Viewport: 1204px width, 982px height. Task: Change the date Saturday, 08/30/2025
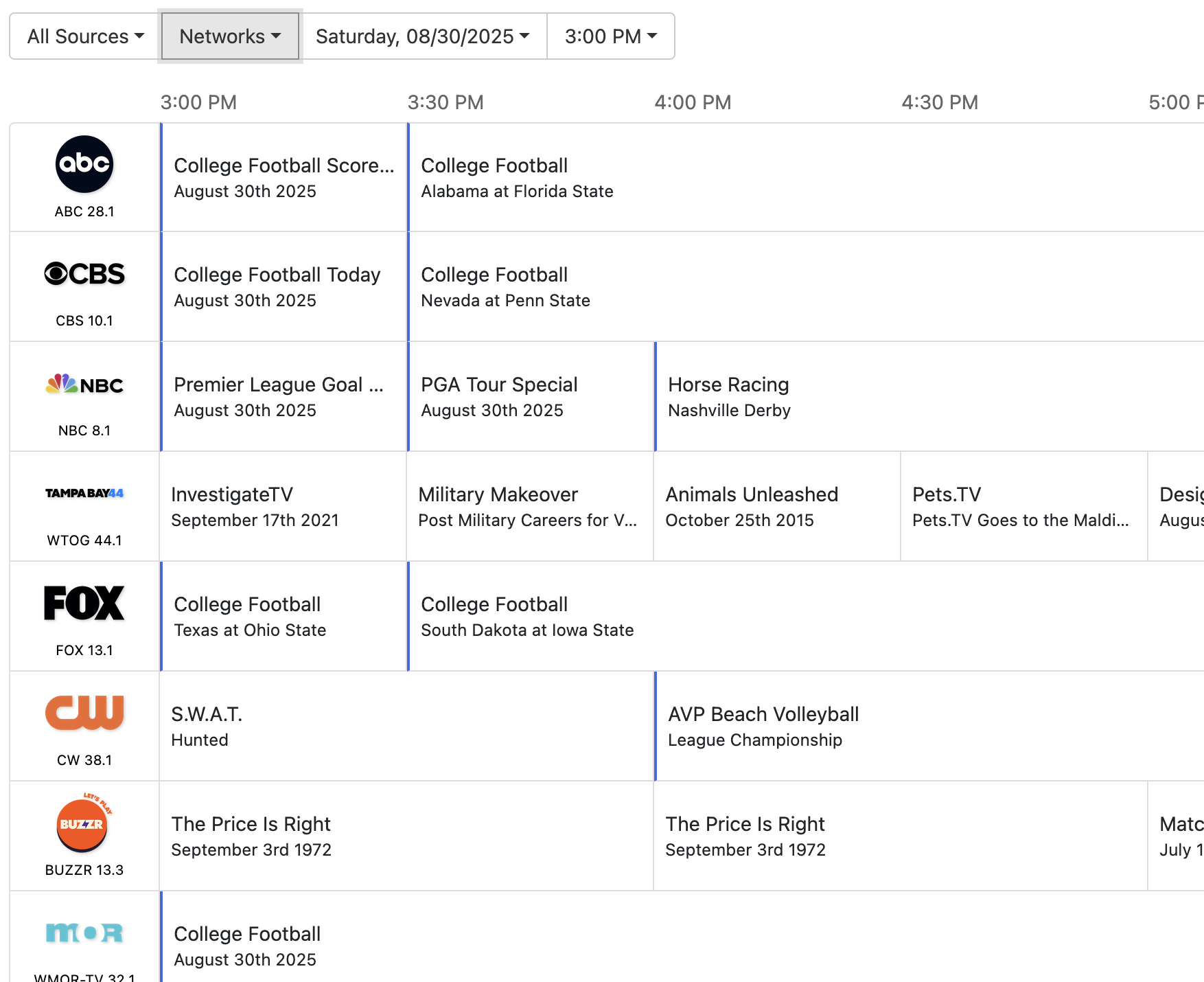click(422, 36)
